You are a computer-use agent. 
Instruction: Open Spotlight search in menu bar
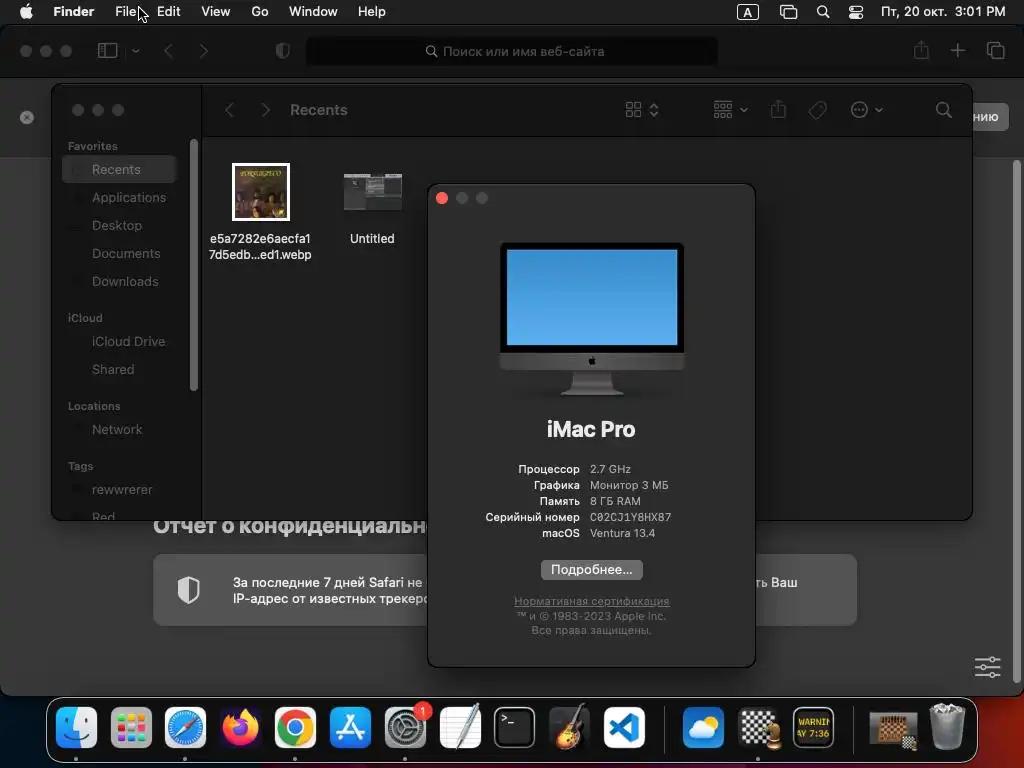(x=823, y=12)
